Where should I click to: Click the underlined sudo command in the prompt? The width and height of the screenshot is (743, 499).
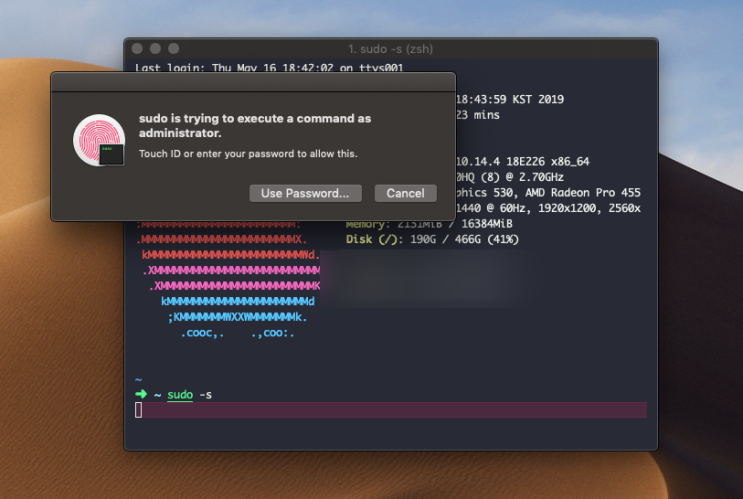[x=180, y=395]
